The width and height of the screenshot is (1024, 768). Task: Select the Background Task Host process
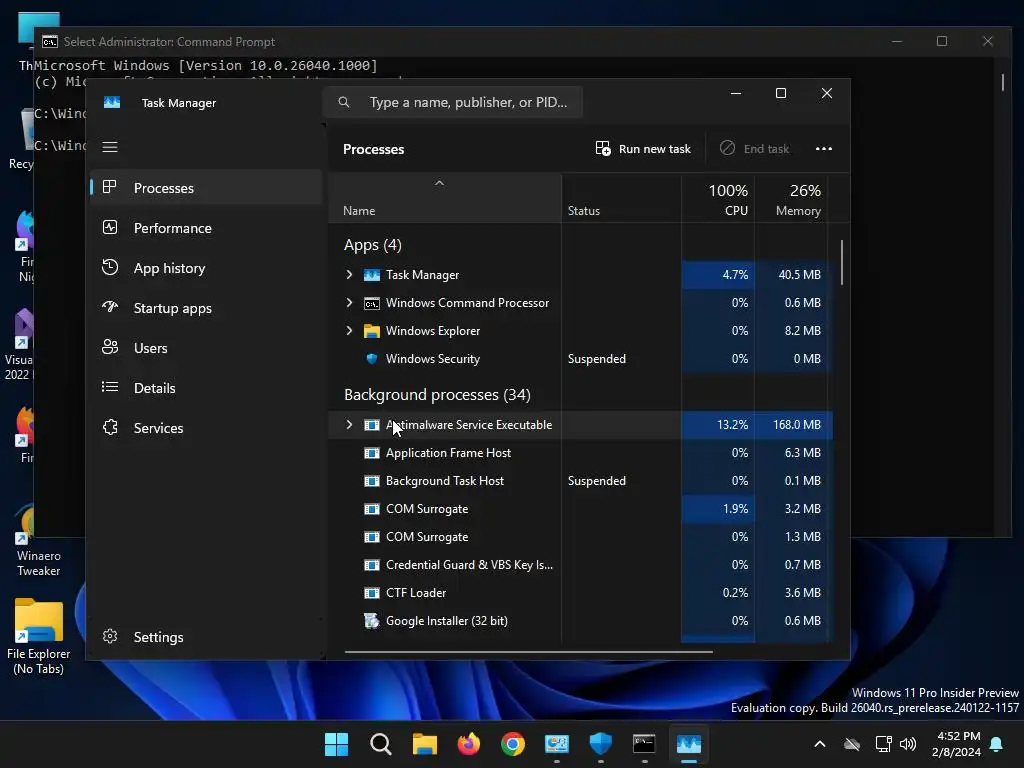(580, 481)
